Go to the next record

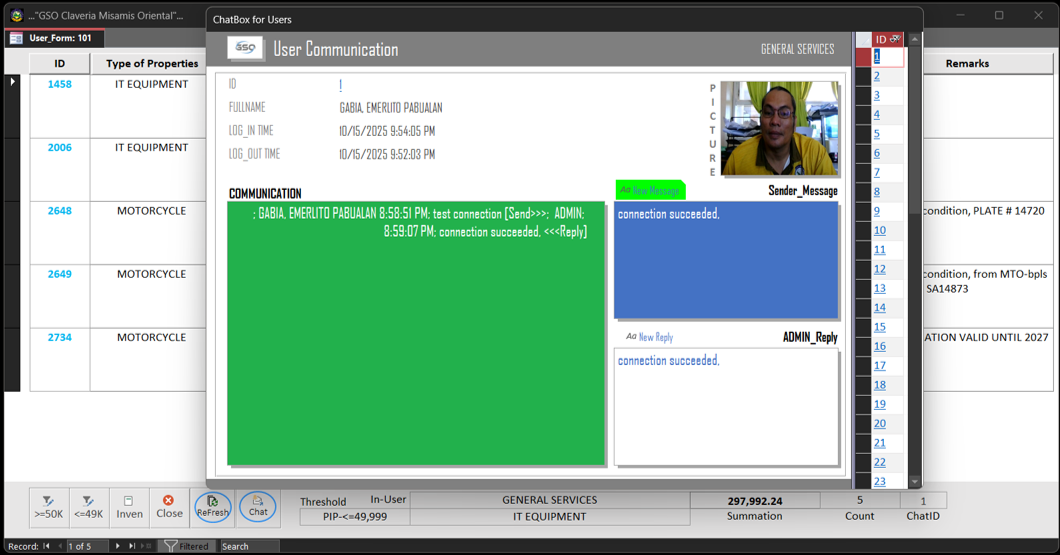pos(118,546)
